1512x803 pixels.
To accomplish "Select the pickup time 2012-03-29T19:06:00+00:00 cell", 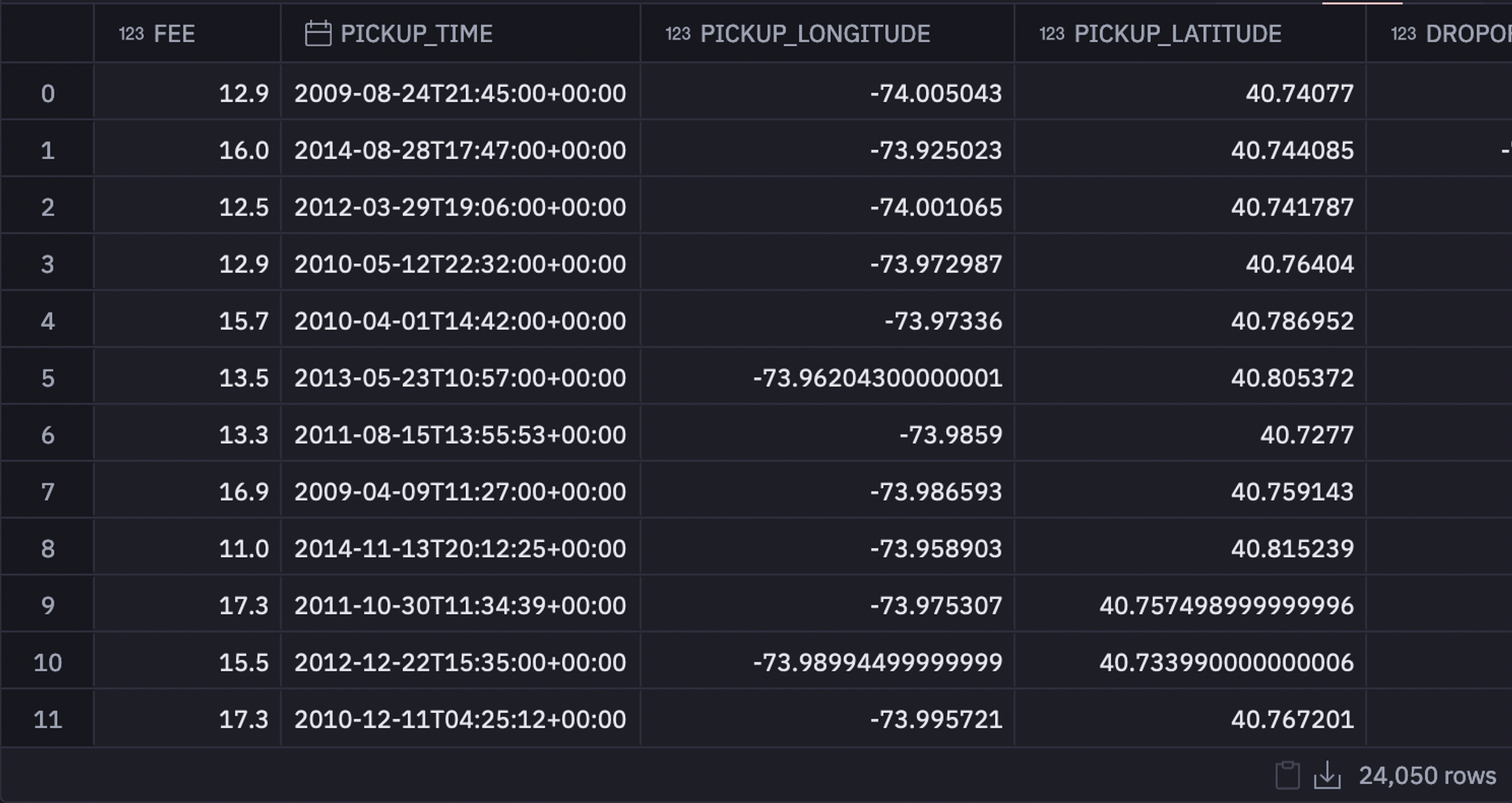I will (460, 207).
